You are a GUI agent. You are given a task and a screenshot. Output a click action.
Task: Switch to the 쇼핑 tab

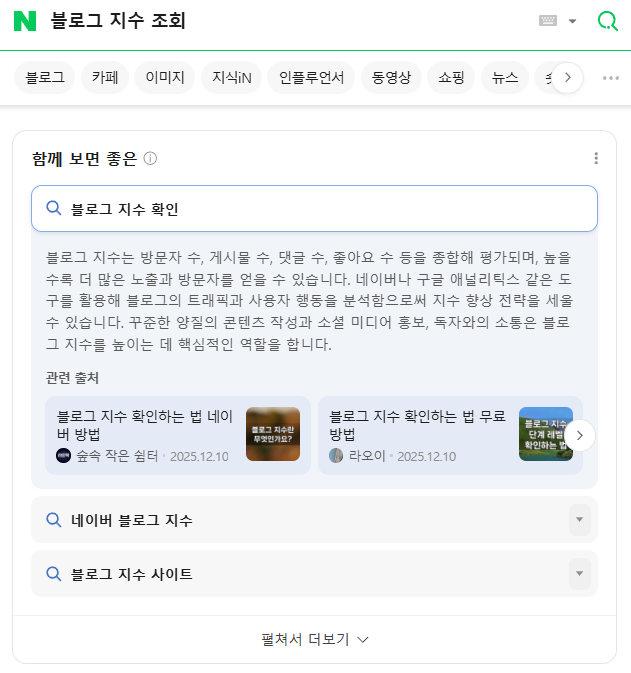(x=451, y=78)
